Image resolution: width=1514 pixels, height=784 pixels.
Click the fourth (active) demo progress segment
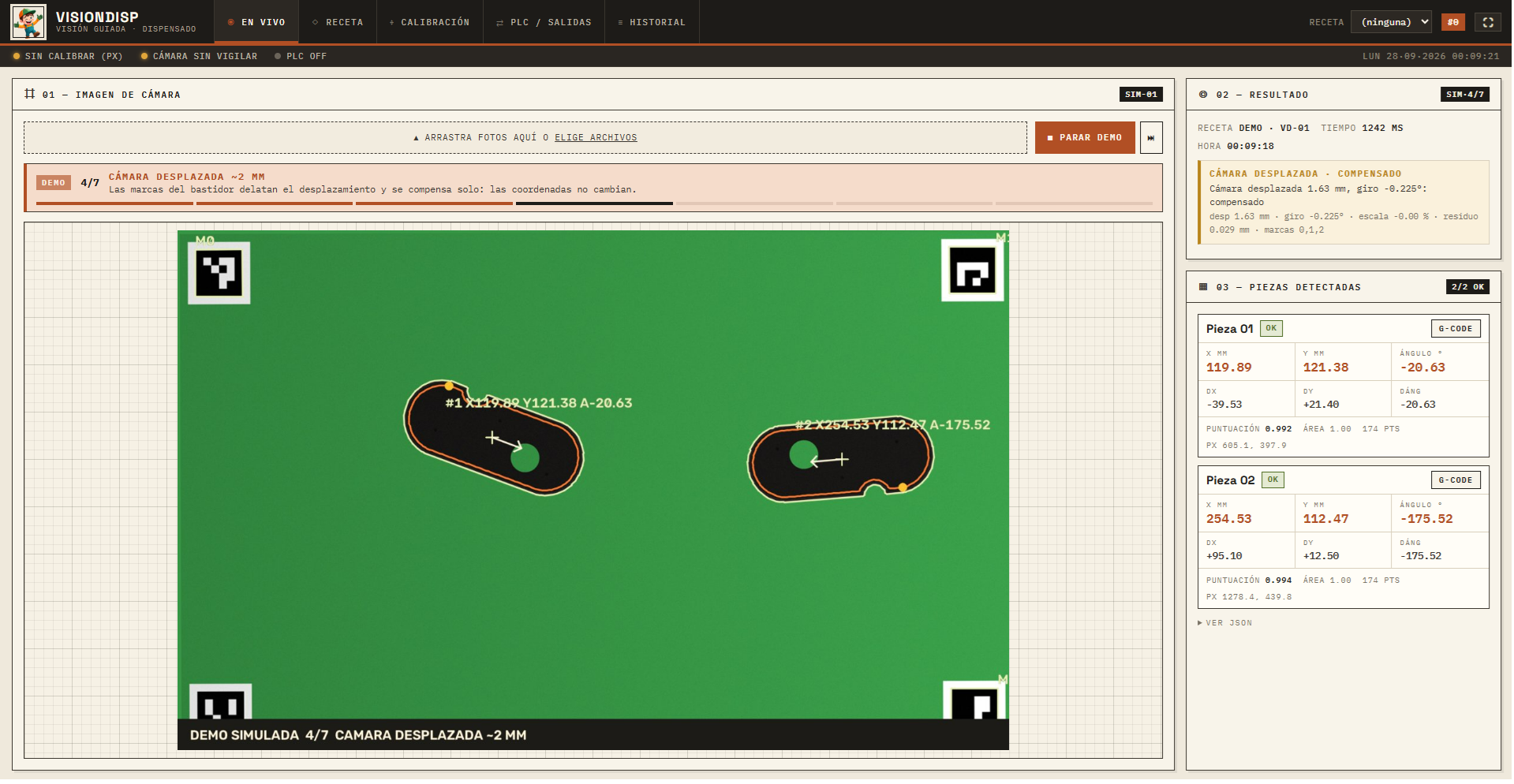click(594, 203)
